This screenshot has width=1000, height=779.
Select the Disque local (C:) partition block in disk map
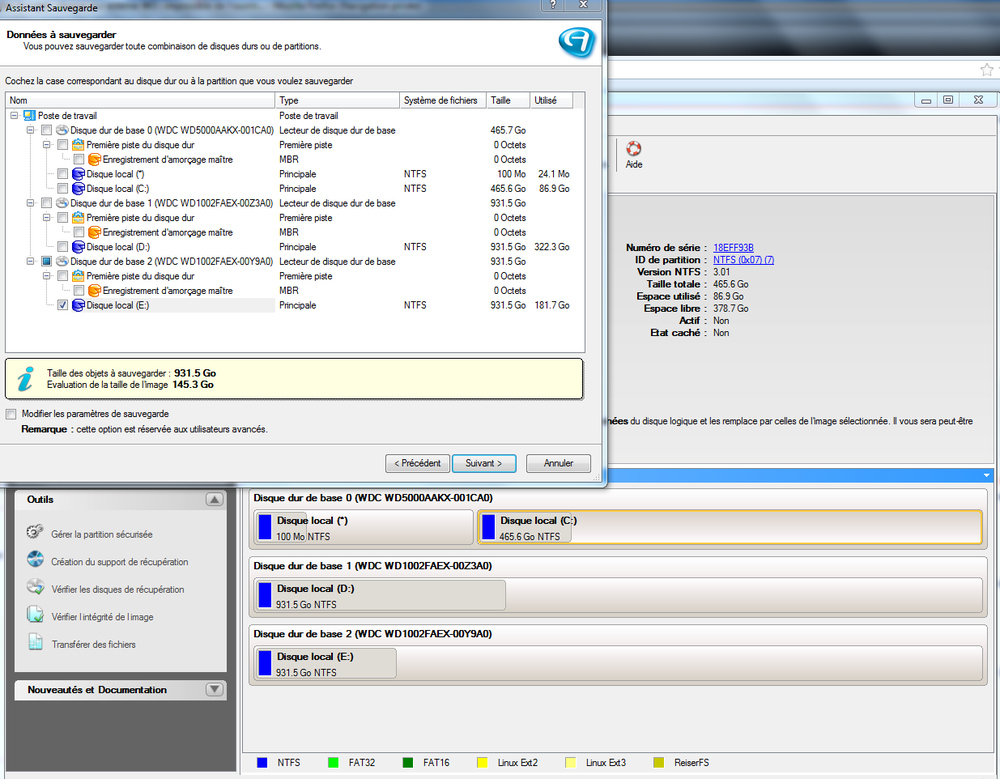click(x=730, y=527)
